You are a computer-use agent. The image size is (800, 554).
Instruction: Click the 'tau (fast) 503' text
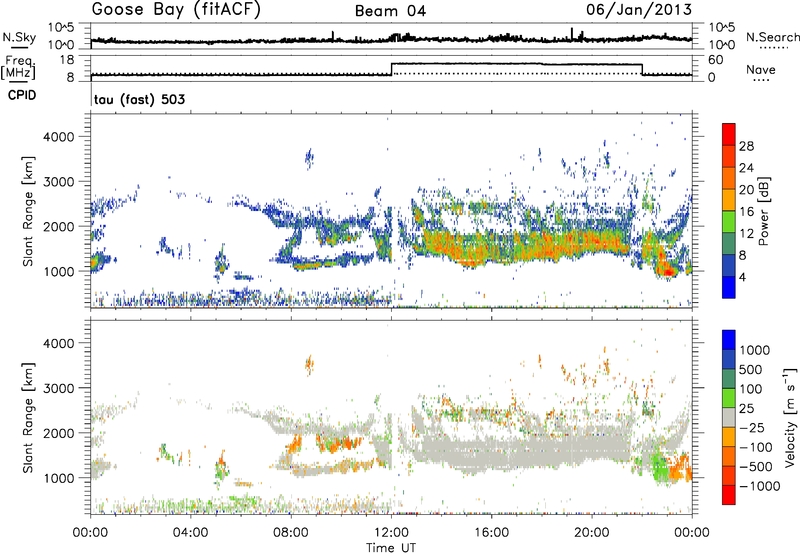click(139, 99)
